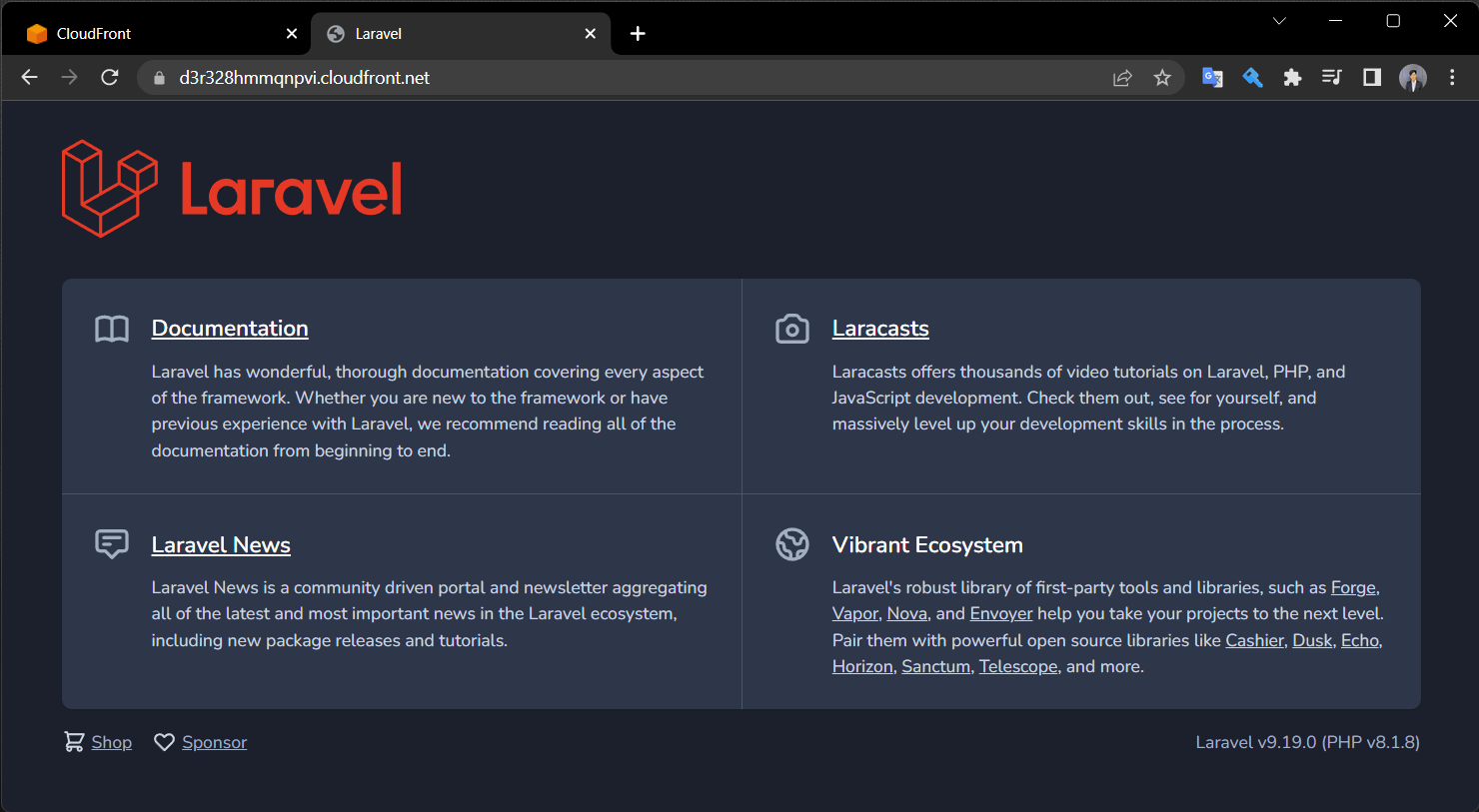This screenshot has height=812, width=1479.
Task: Go back with the browser back arrow
Action: click(x=29, y=78)
